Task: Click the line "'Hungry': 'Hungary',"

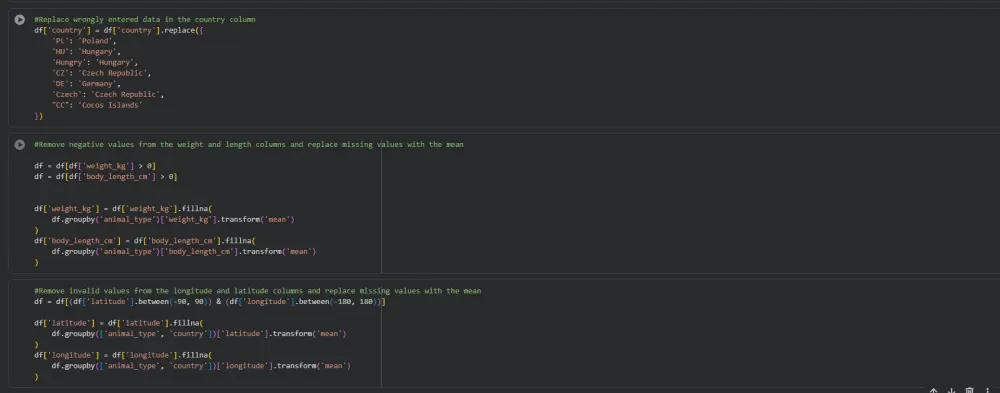Action: [x=95, y=63]
